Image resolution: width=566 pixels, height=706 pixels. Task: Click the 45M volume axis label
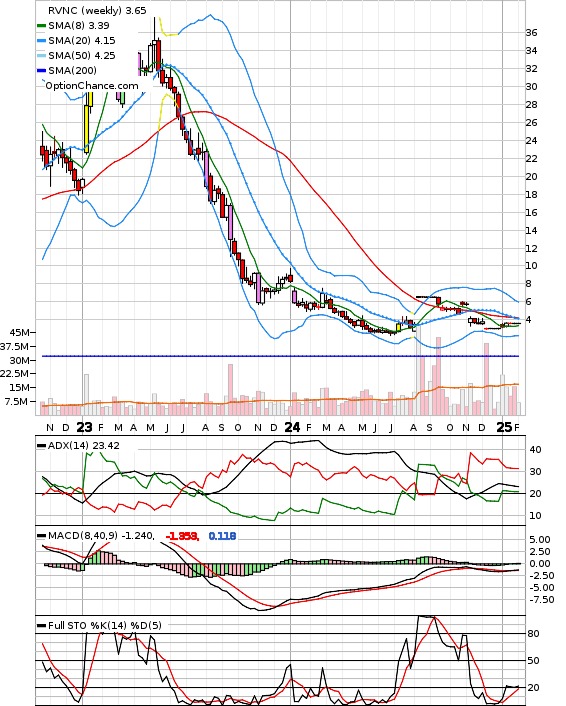(x=19, y=332)
